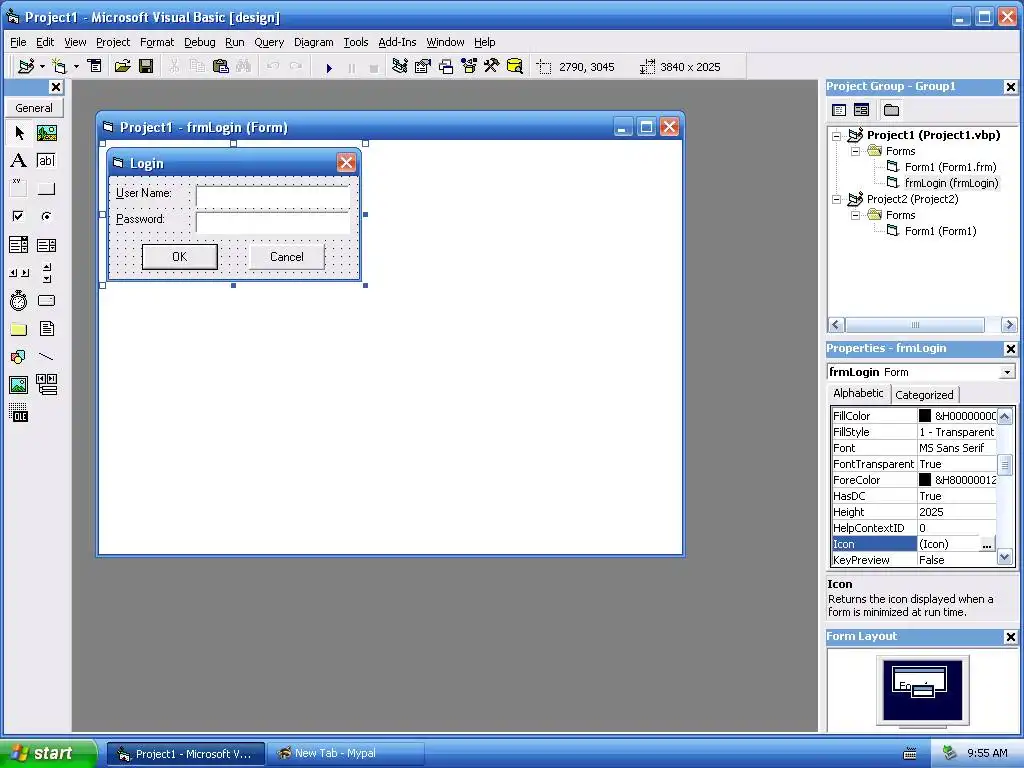Open the Format menu
The width and height of the screenshot is (1024, 768).
point(157,42)
